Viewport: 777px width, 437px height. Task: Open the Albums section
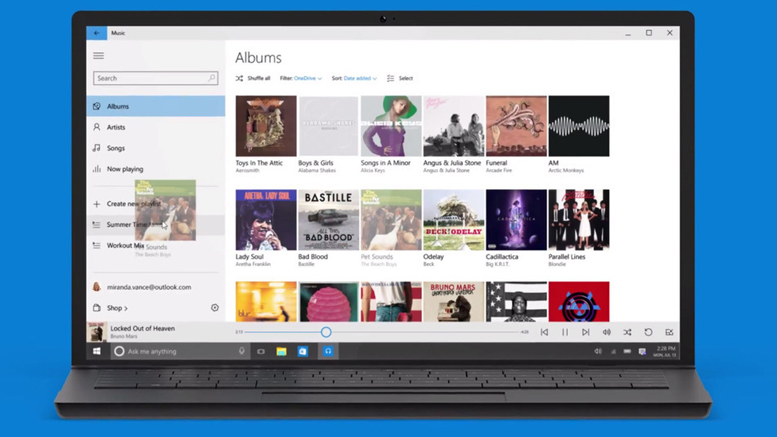(x=156, y=106)
